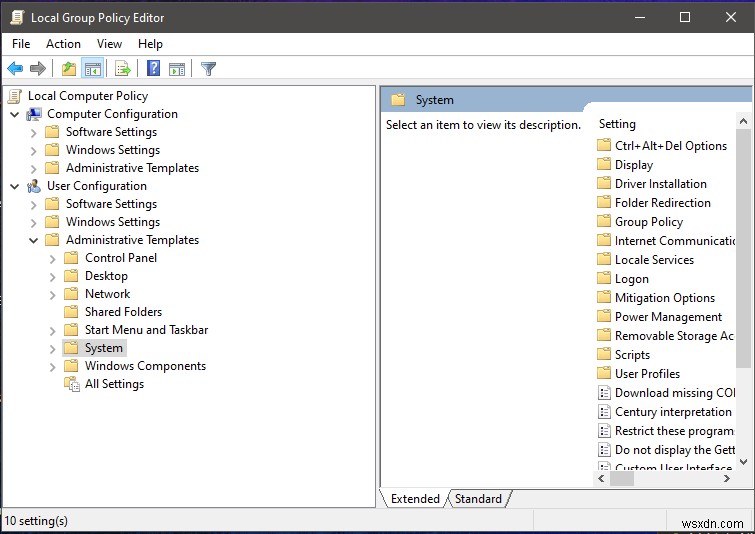Screen dimensions: 755x534
Task: Click the Back arrow toolbar icon
Action: (15, 69)
